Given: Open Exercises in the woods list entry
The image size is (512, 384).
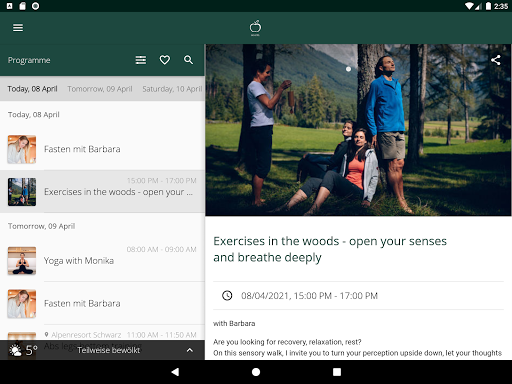Looking at the screenshot, I should 102,192.
